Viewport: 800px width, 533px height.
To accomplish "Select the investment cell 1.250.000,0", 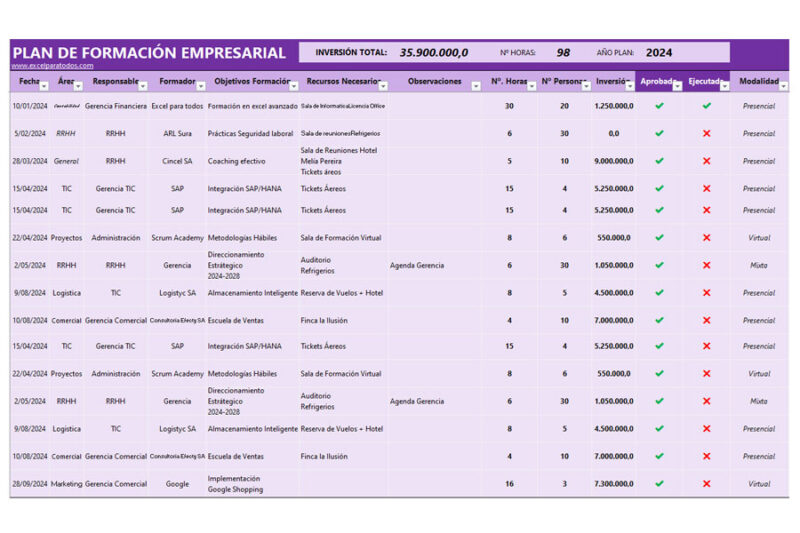I will [x=614, y=106].
